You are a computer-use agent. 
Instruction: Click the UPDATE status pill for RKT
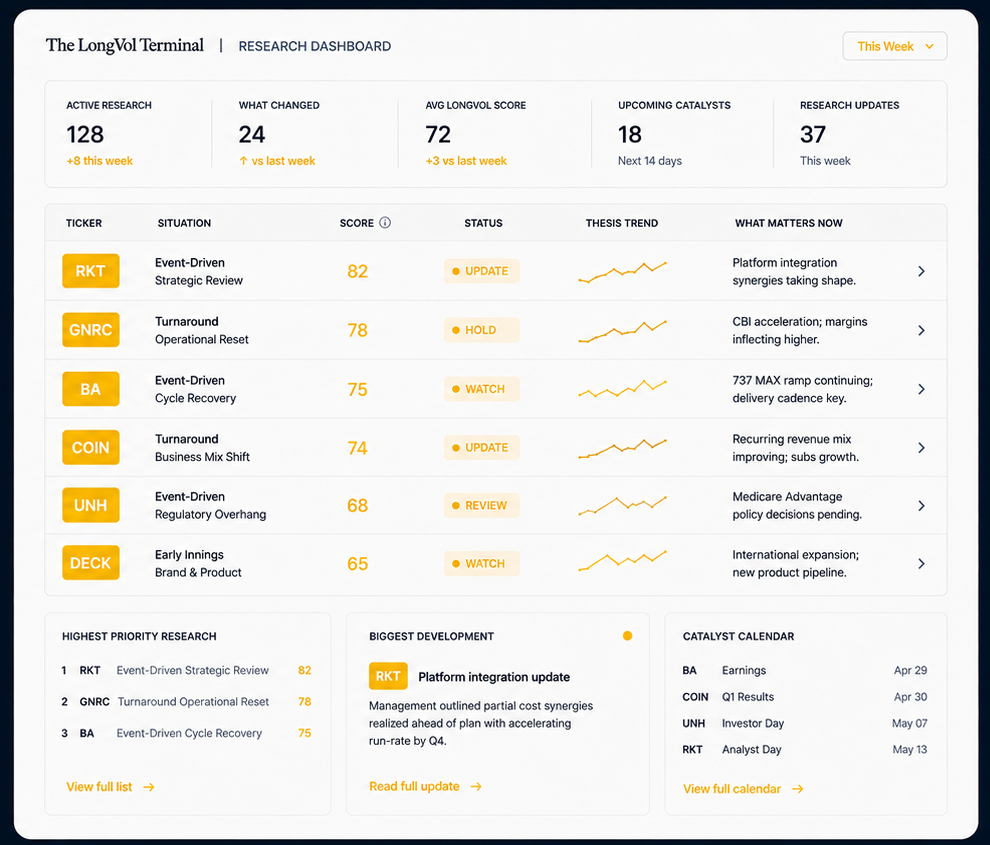pos(482,271)
